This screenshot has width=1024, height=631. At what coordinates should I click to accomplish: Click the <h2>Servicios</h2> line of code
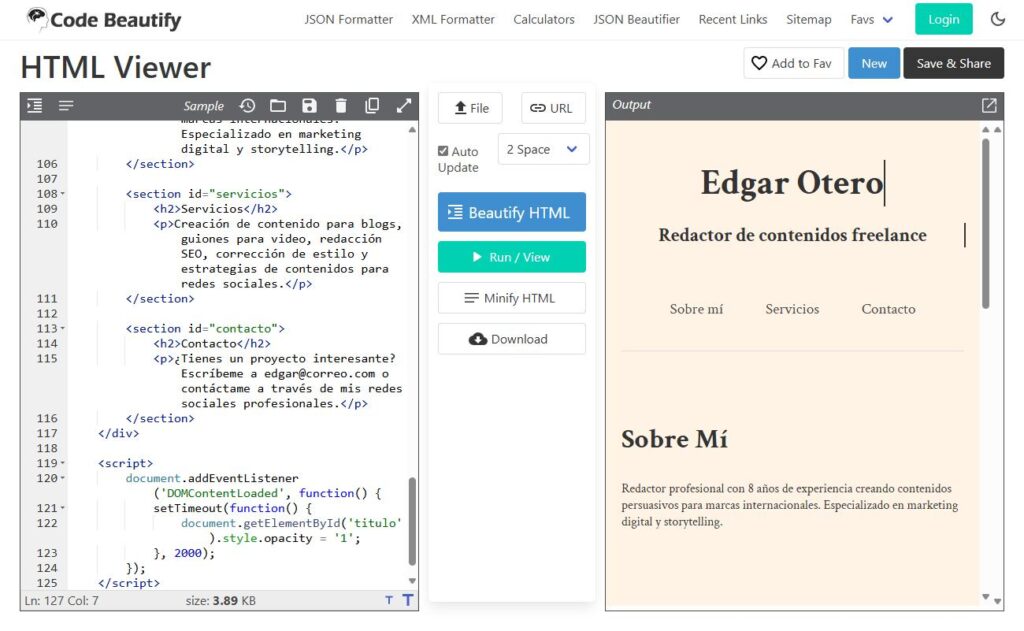tap(216, 209)
